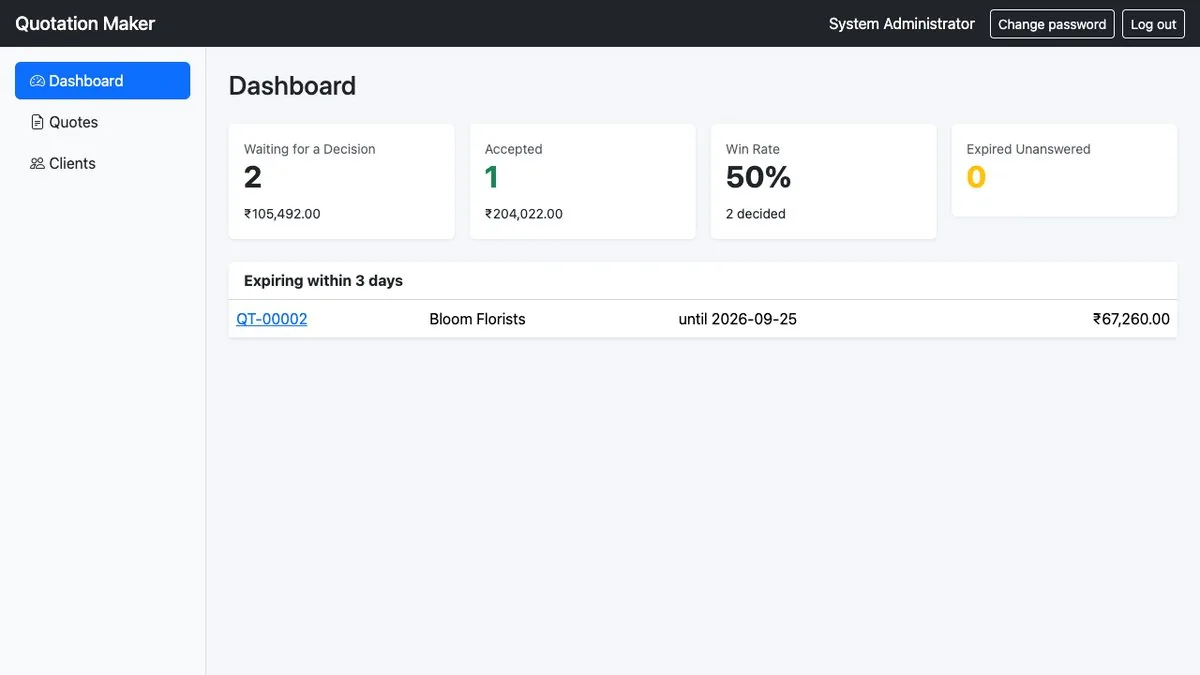The image size is (1200, 675).
Task: Select the Dashboard menu label
Action: (86, 81)
